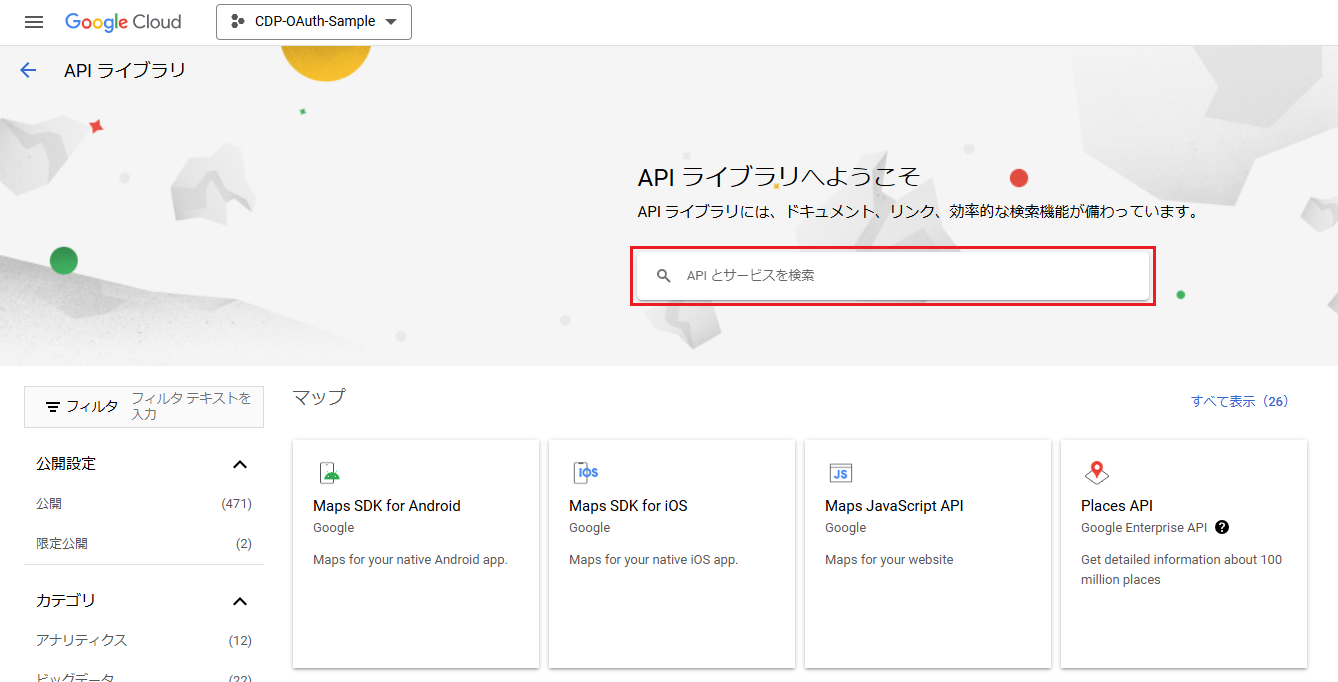Open the Maps JavaScript API card title
The width and height of the screenshot is (1338, 682).
click(x=894, y=506)
